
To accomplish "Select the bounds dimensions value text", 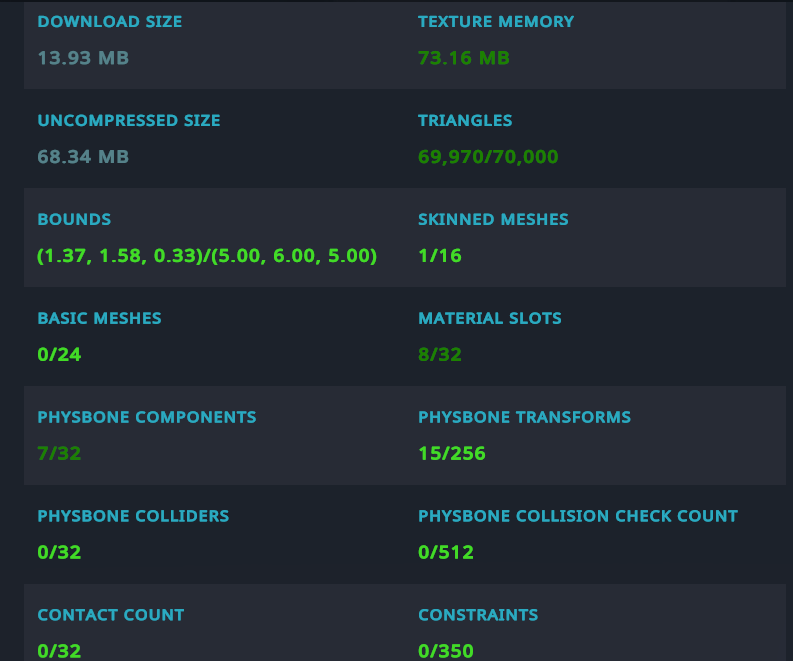I will point(207,256).
